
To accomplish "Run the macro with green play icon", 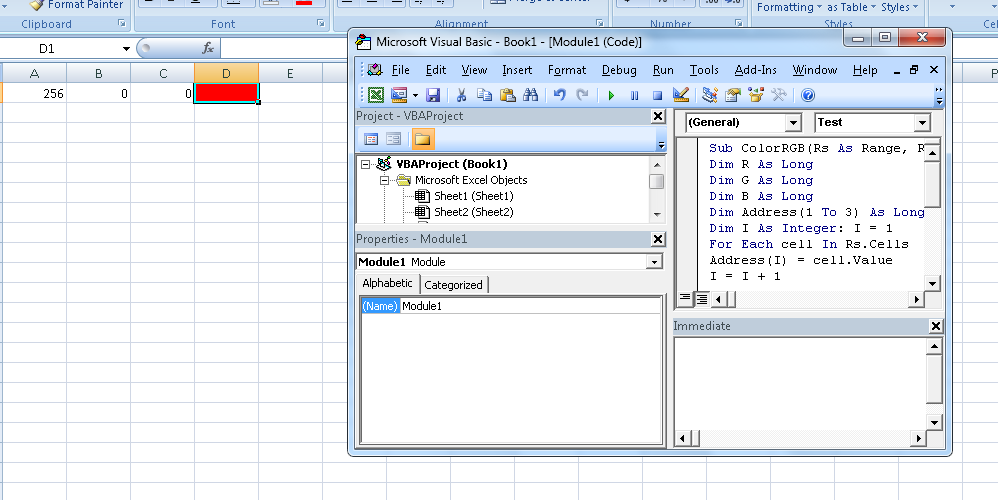I will pos(611,95).
